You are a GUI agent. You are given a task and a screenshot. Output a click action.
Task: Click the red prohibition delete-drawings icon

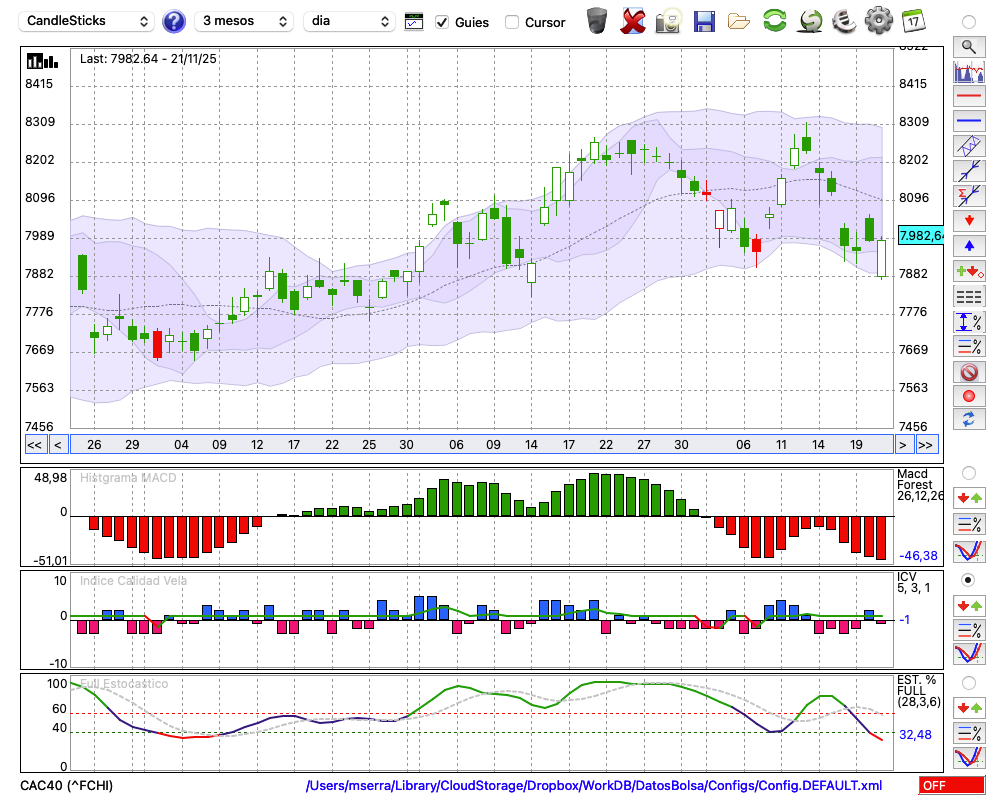968,372
